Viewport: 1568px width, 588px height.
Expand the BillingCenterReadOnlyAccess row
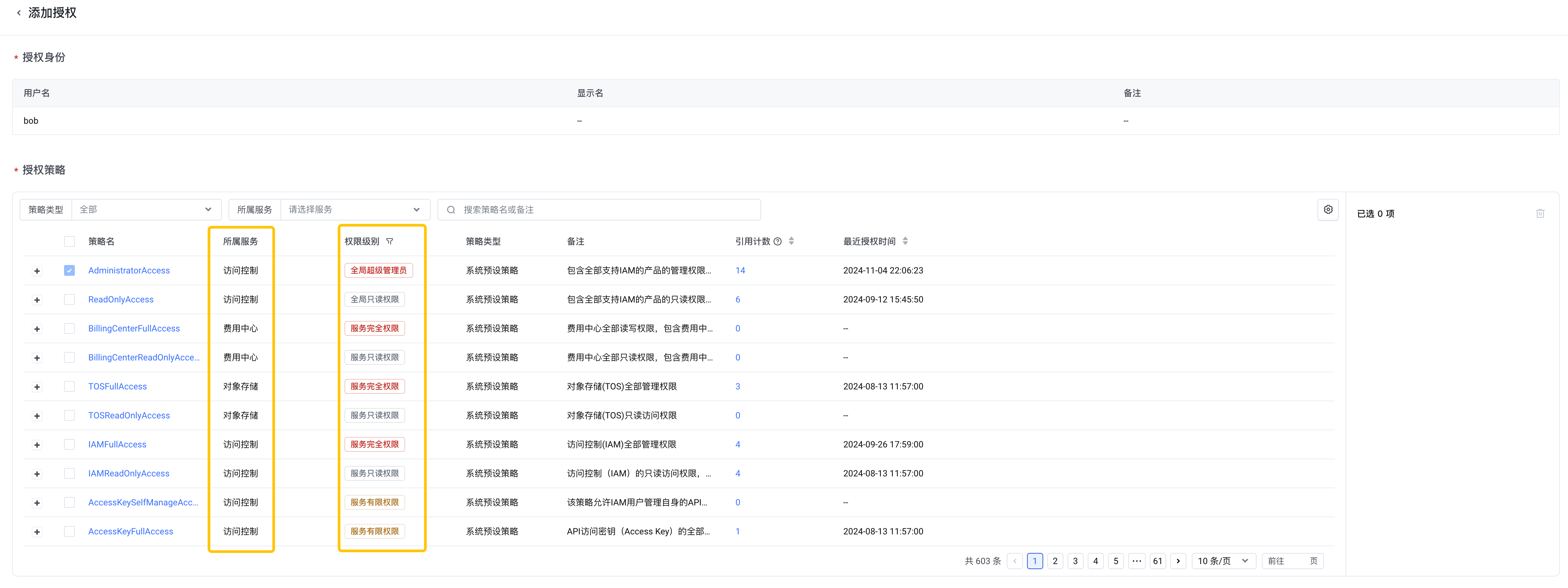(37, 358)
